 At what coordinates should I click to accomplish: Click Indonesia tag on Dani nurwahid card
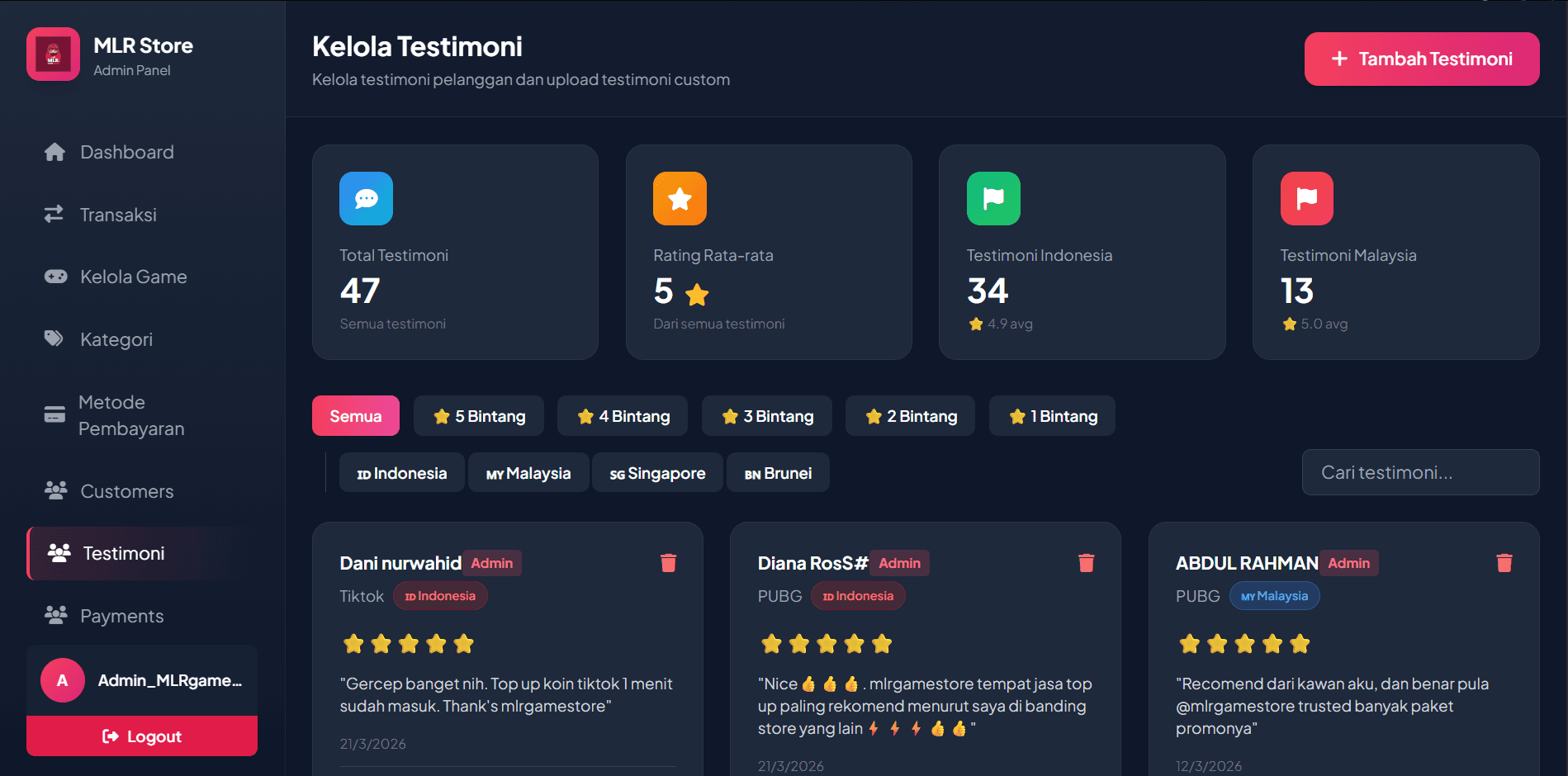[440, 596]
